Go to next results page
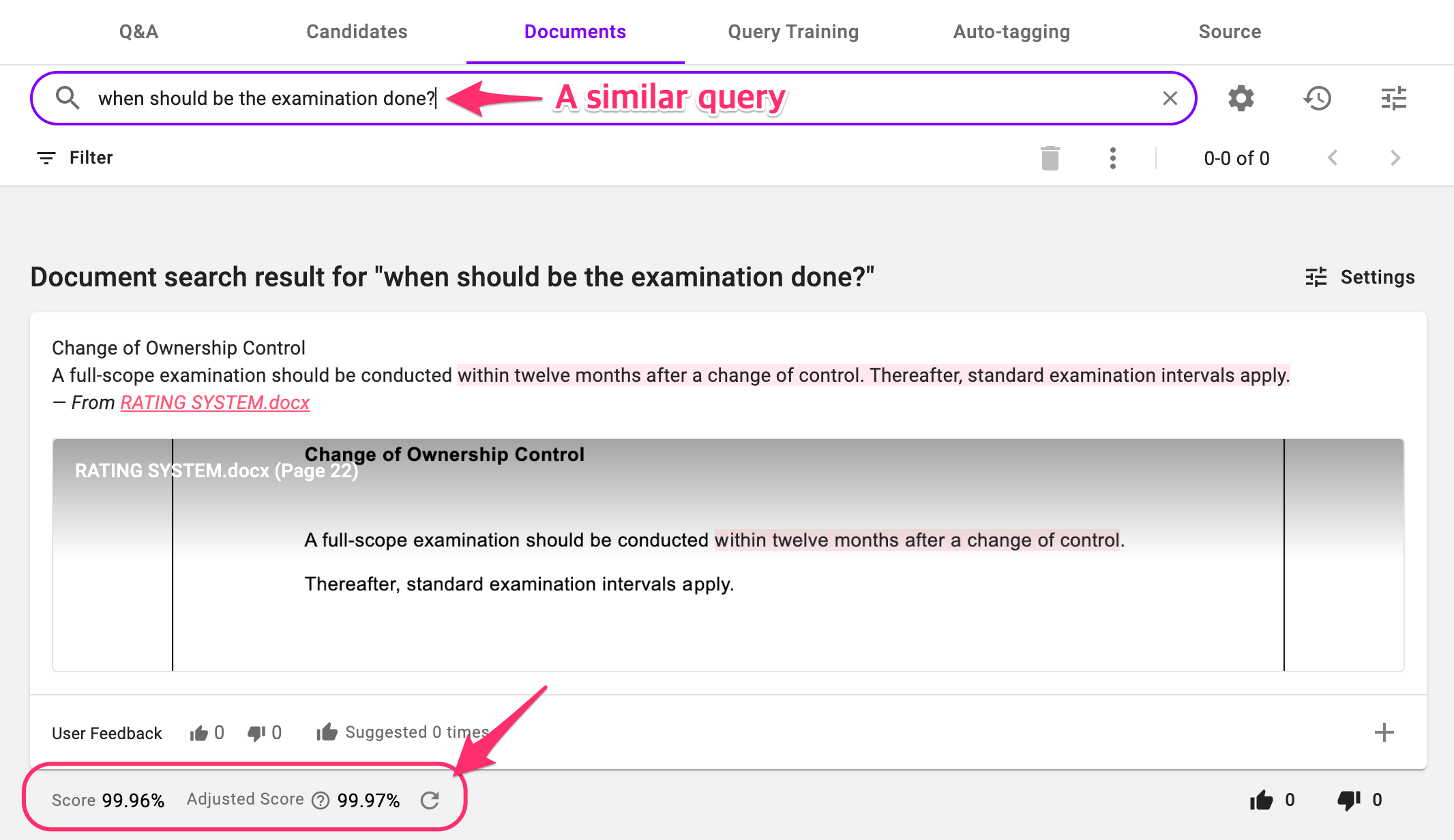Image resolution: width=1454 pixels, height=840 pixels. click(1395, 158)
